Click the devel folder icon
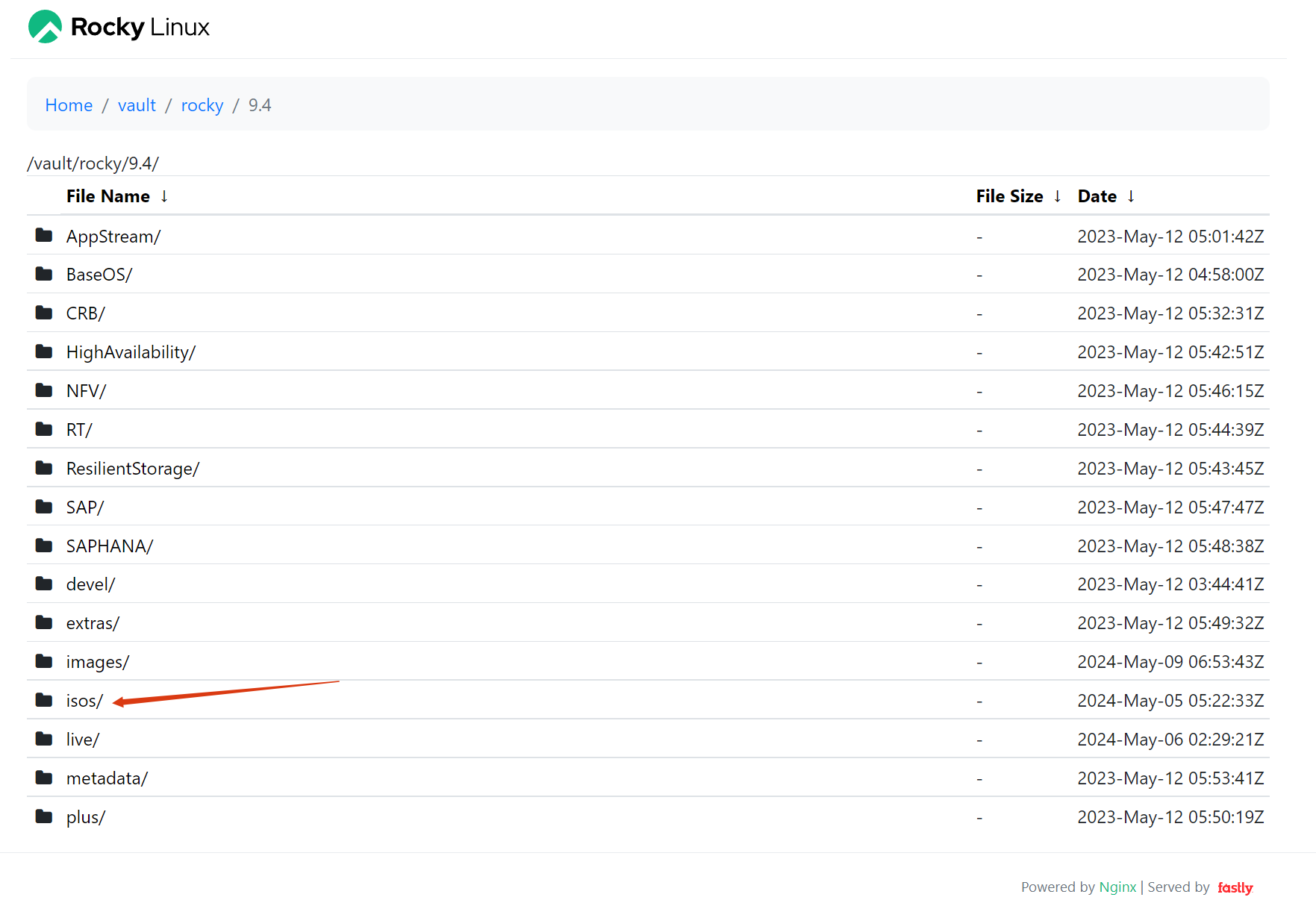The image size is (1316, 906). (44, 584)
